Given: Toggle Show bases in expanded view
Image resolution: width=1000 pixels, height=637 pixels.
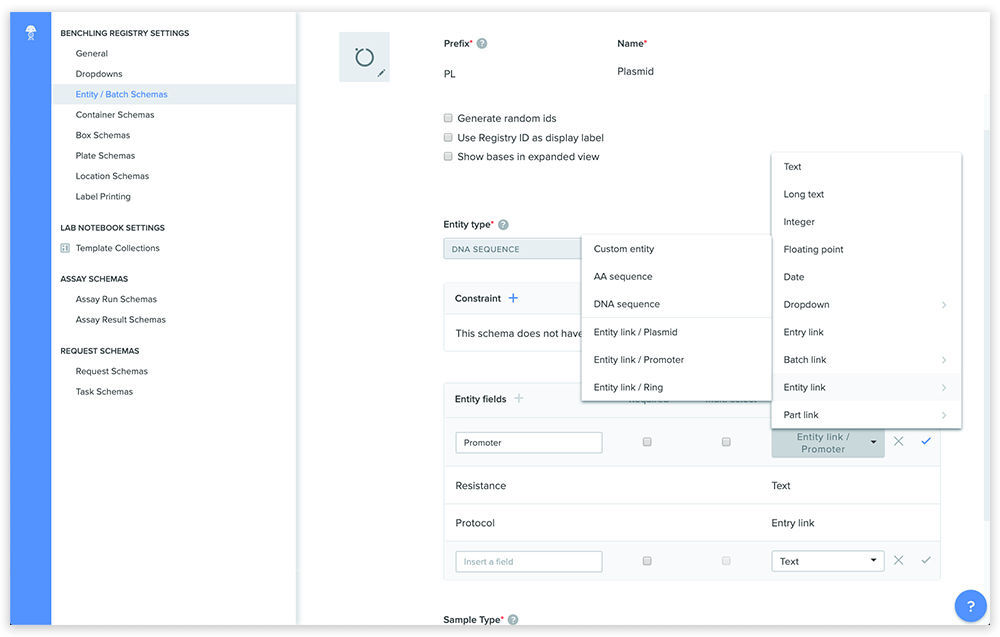Looking at the screenshot, I should coord(448,156).
